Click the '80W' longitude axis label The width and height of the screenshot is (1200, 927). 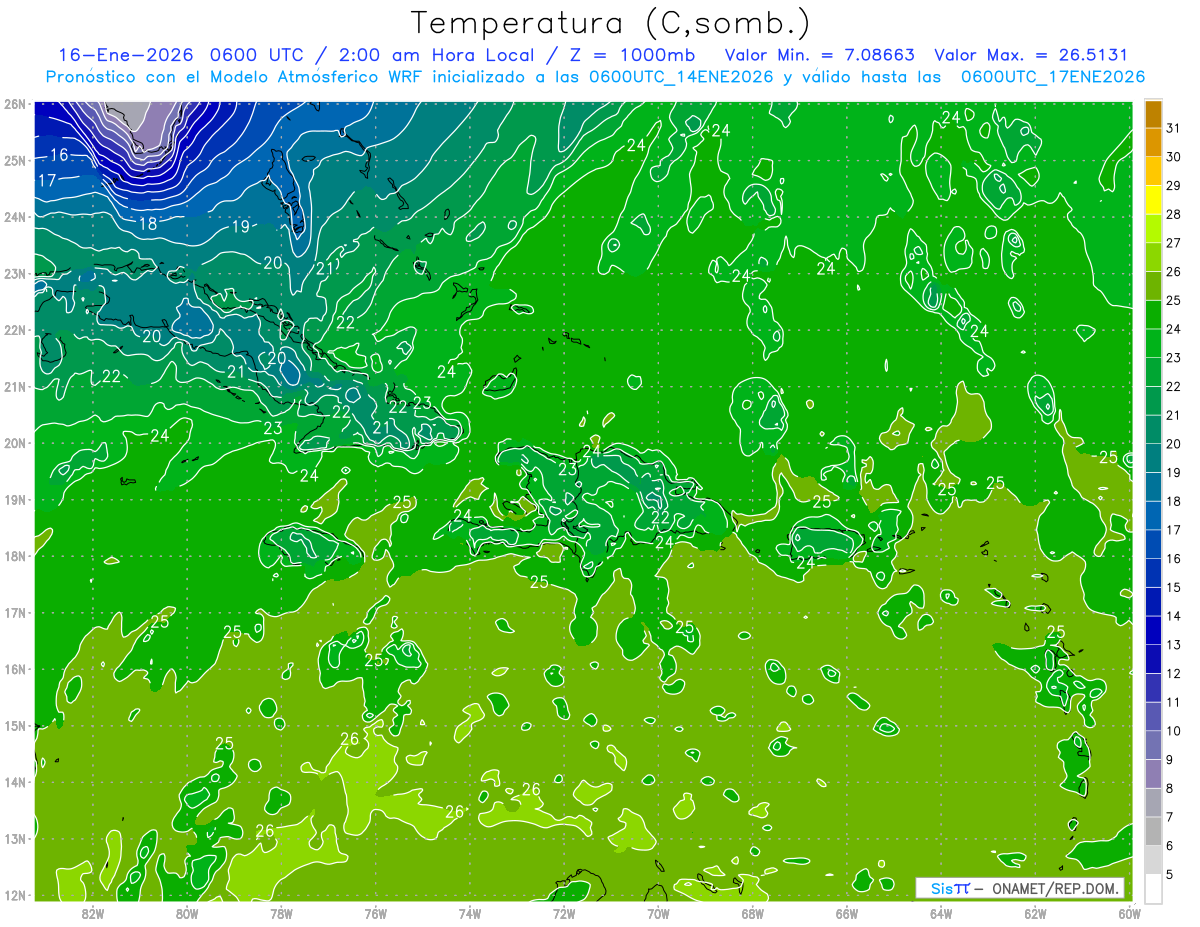[187, 913]
